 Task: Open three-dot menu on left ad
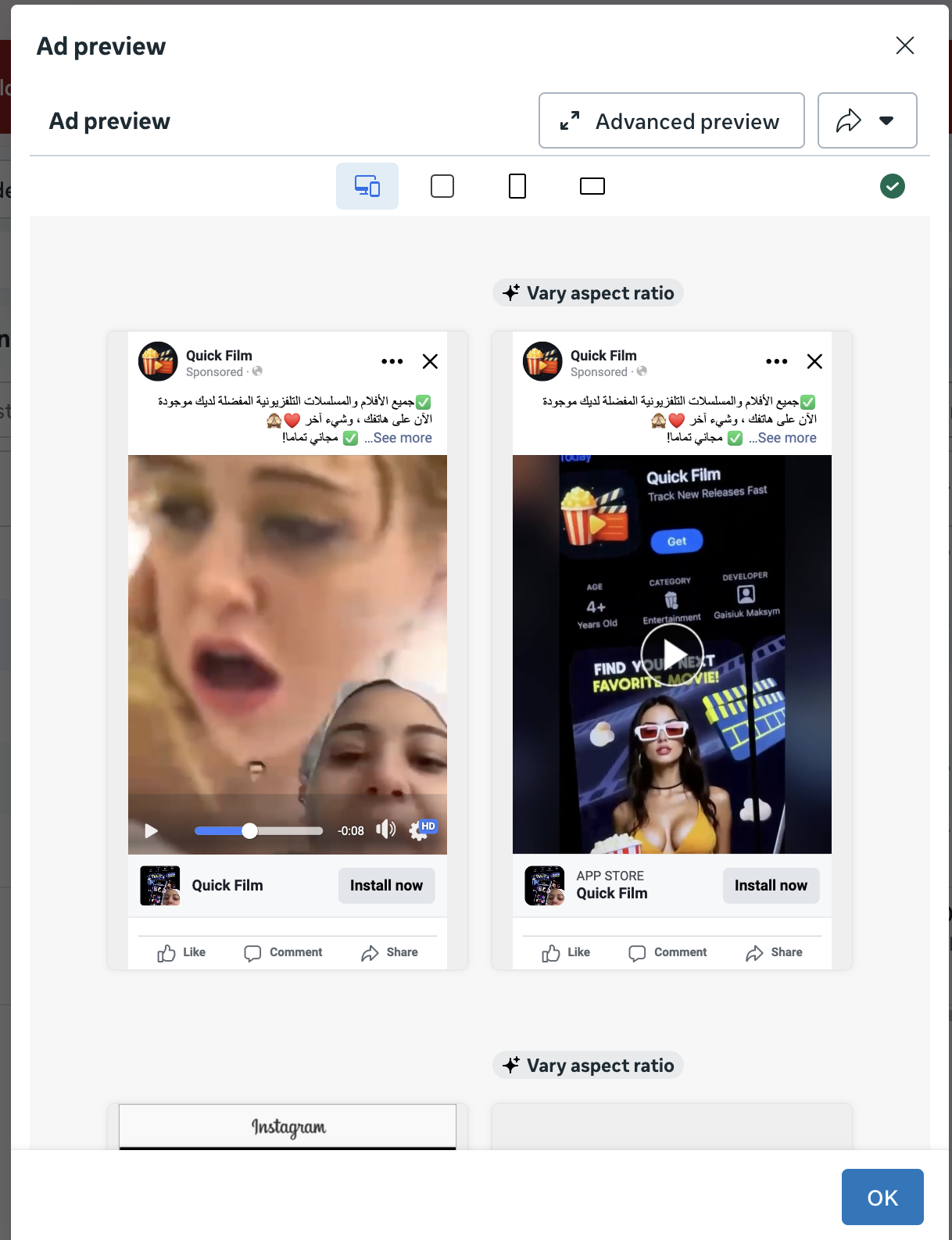pyautogui.click(x=392, y=361)
